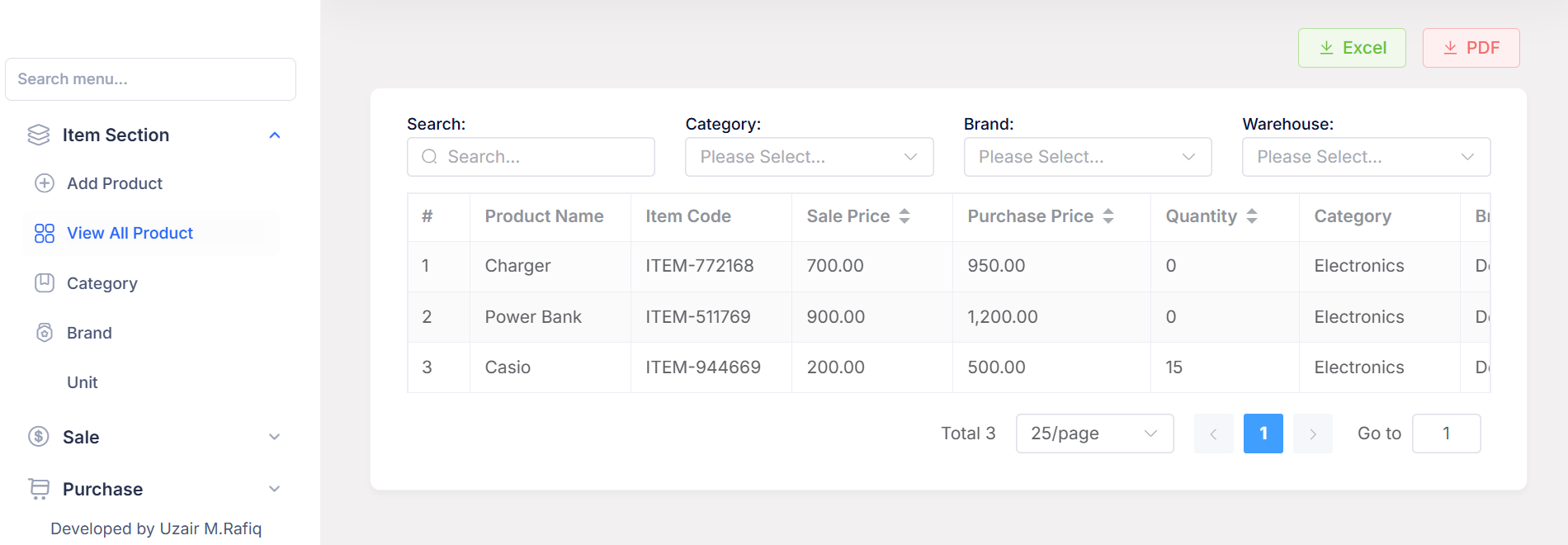This screenshot has height=545, width=1568.
Task: Click the Category bookmark icon
Action: click(x=45, y=283)
